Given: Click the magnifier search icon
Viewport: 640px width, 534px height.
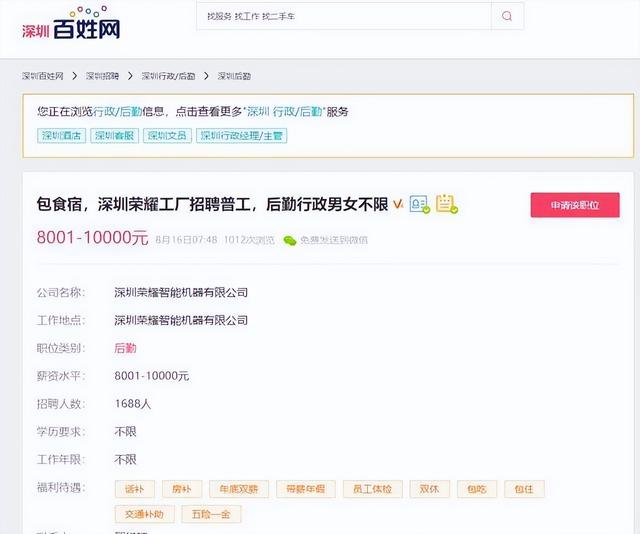Looking at the screenshot, I should click(507, 16).
